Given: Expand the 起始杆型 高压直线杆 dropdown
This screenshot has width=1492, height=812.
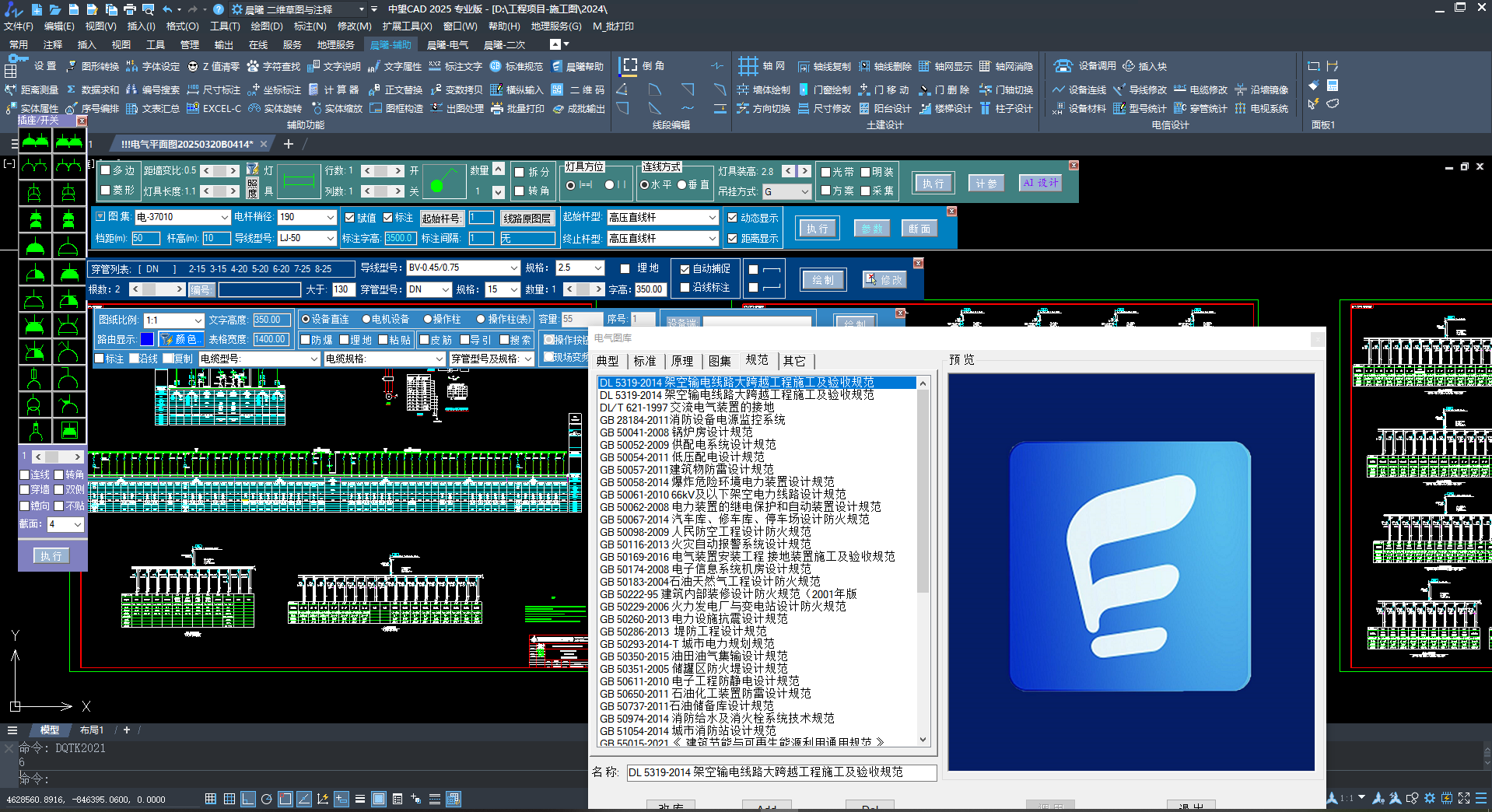Looking at the screenshot, I should tap(713, 217).
